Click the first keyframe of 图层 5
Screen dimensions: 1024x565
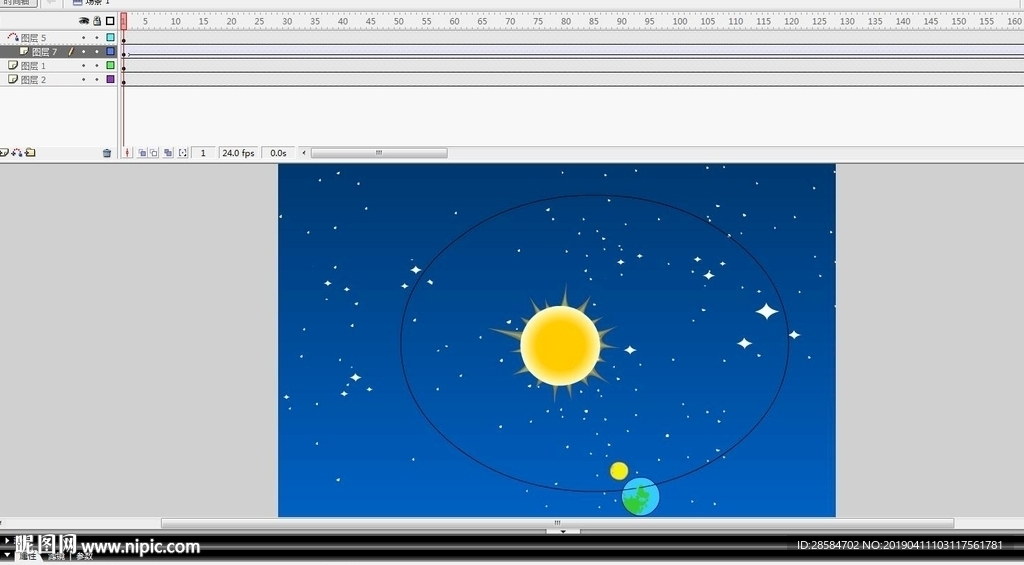[x=123, y=40]
